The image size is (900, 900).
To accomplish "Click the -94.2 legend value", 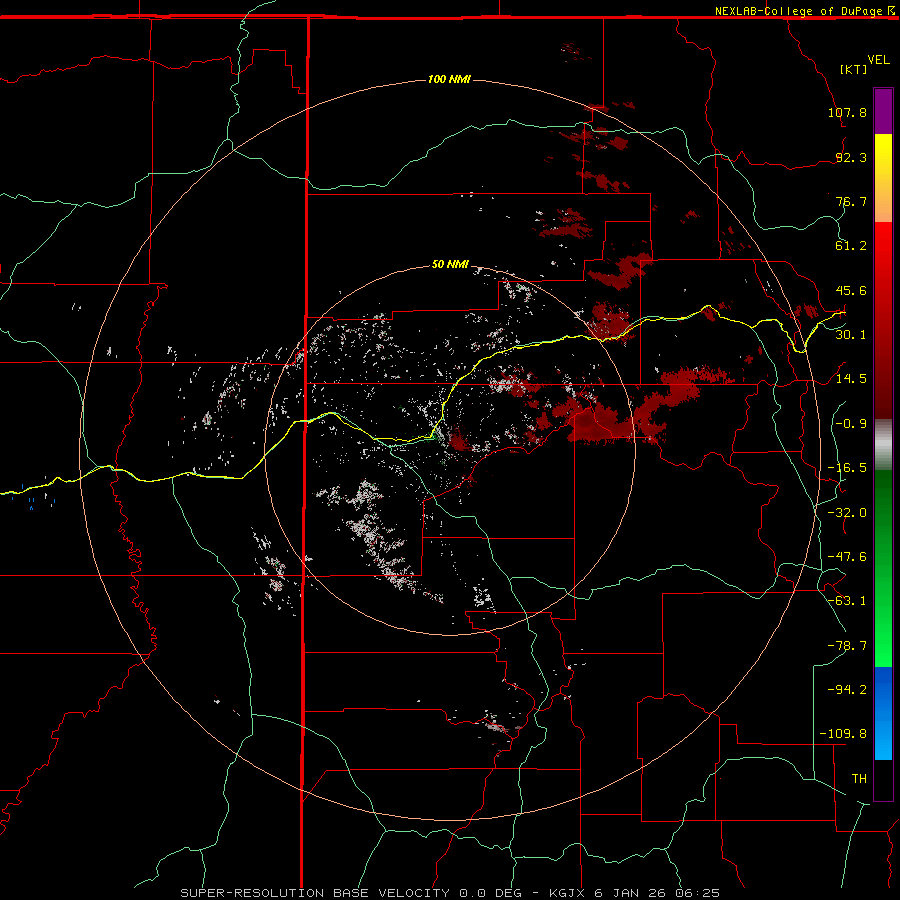I will pyautogui.click(x=847, y=689).
